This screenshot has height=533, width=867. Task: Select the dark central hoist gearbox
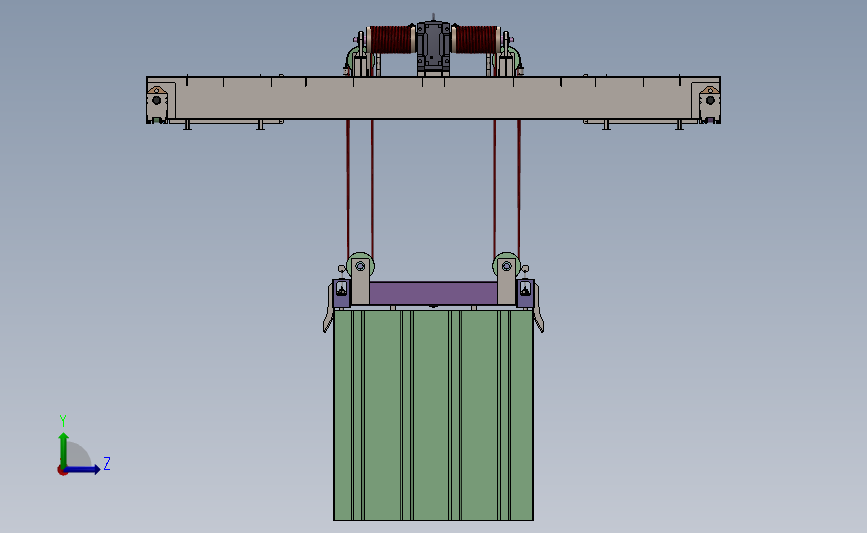tap(433, 48)
